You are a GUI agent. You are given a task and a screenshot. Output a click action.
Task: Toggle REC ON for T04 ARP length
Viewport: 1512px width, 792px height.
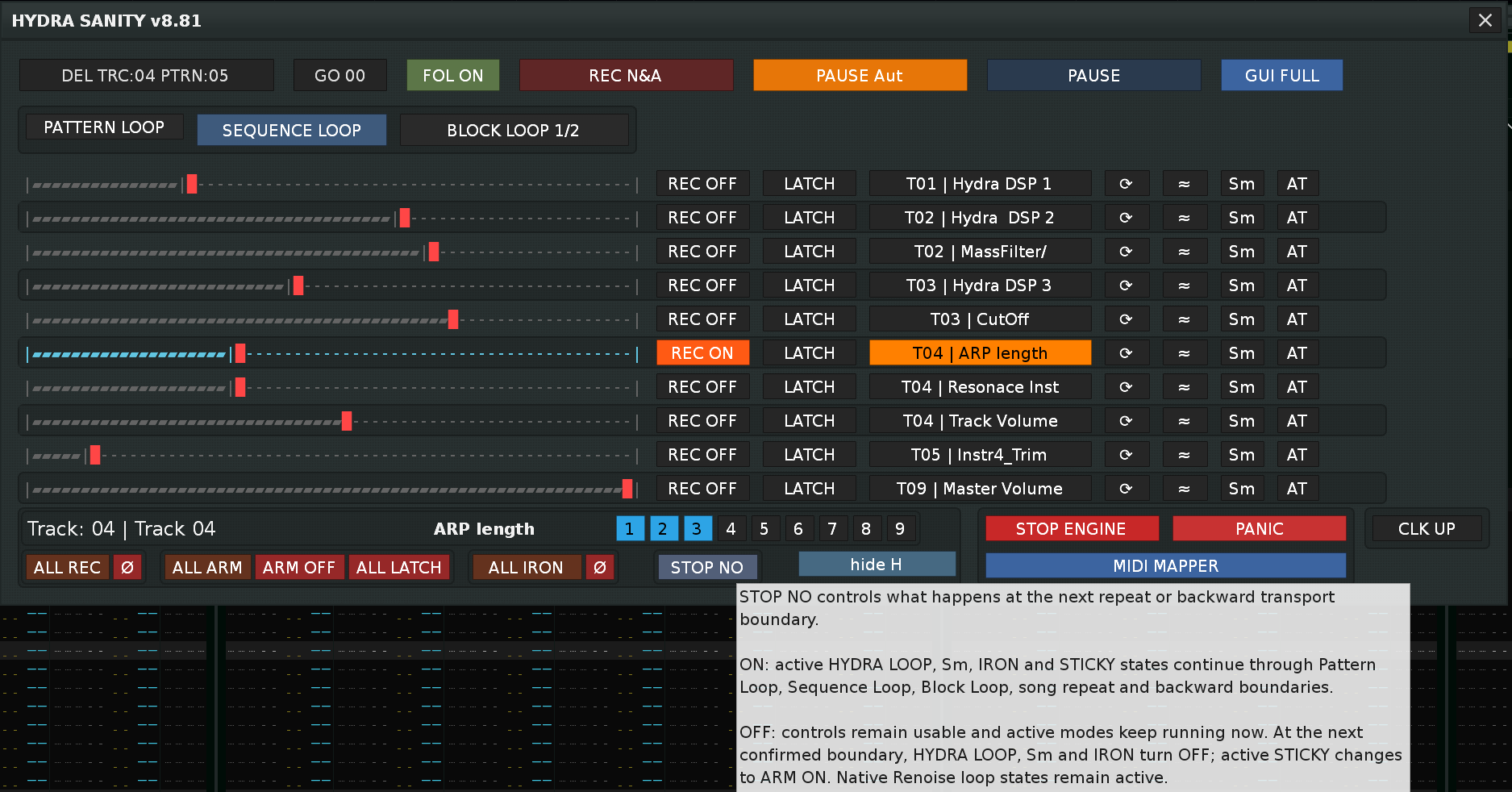click(x=702, y=353)
